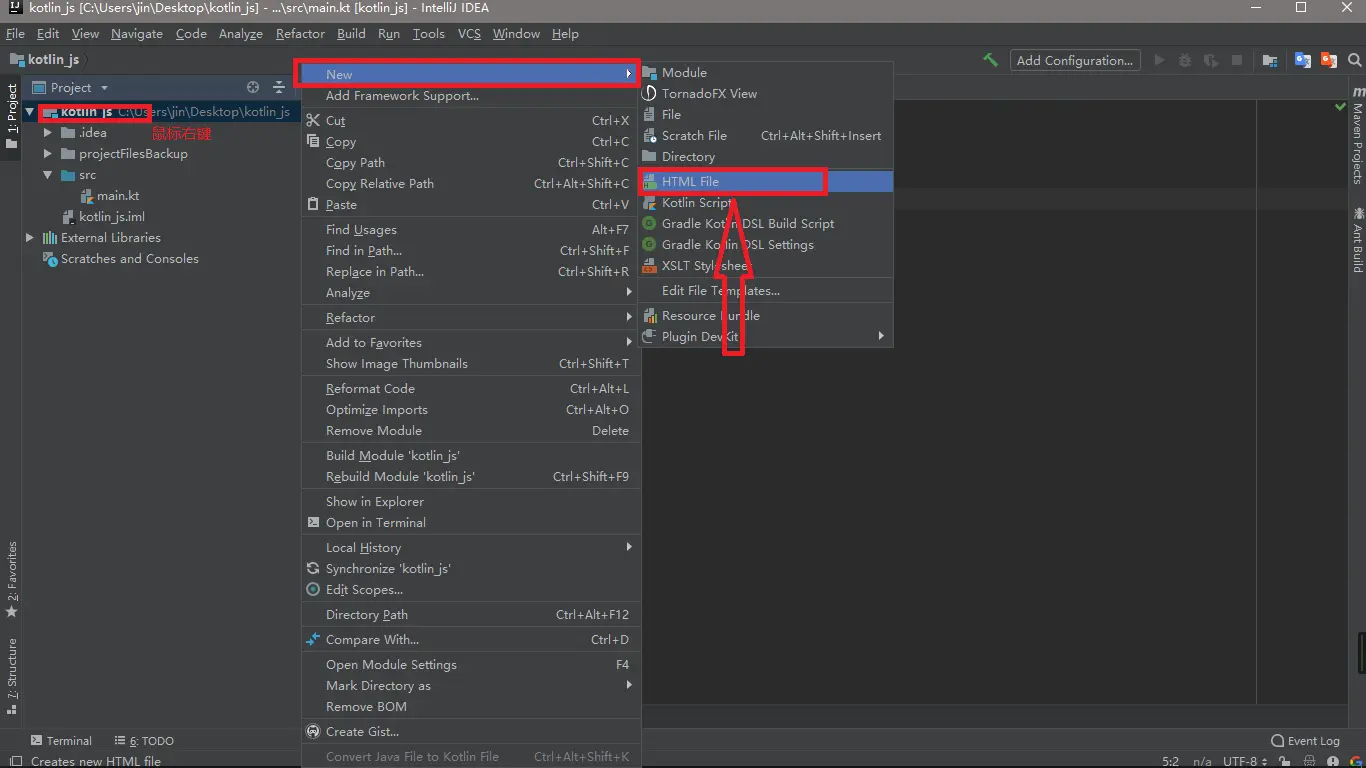The width and height of the screenshot is (1366, 768).
Task: Click the Add Configuration... button
Action: coord(1075,60)
